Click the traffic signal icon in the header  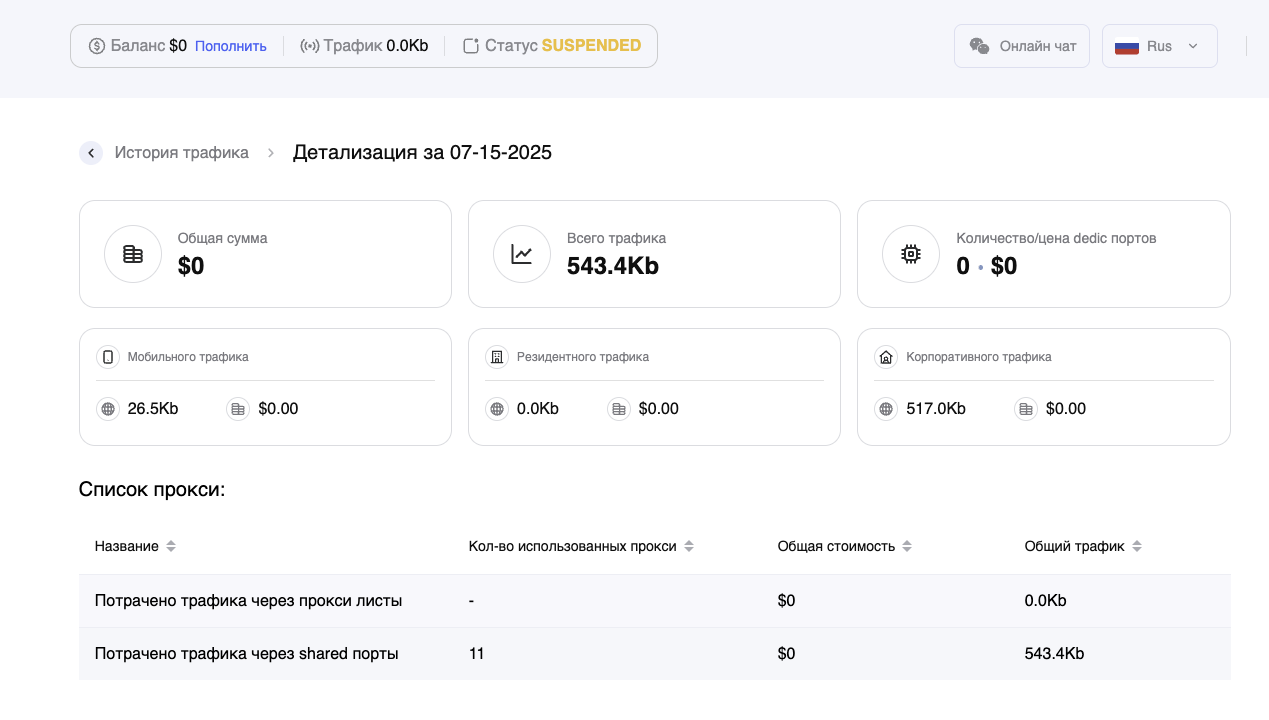point(310,46)
